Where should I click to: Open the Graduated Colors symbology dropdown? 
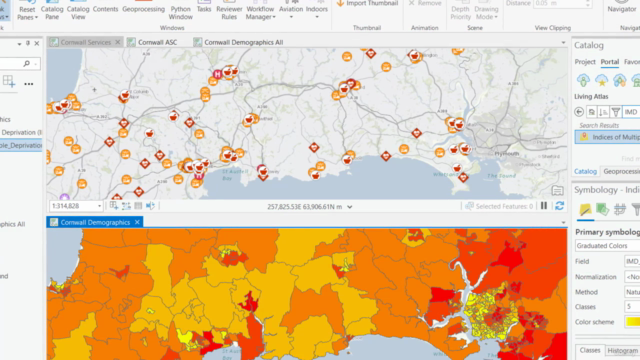[x=607, y=246]
